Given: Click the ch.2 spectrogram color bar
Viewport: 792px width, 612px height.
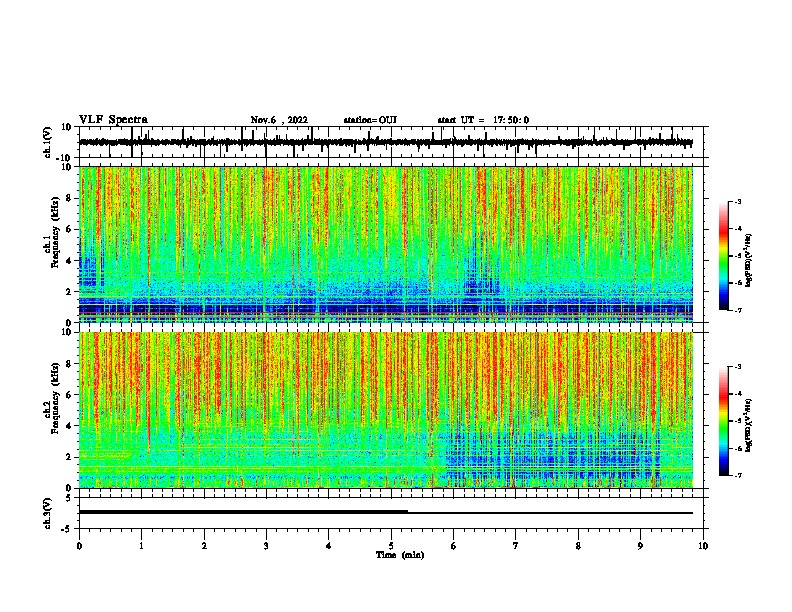Looking at the screenshot, I should [x=723, y=421].
